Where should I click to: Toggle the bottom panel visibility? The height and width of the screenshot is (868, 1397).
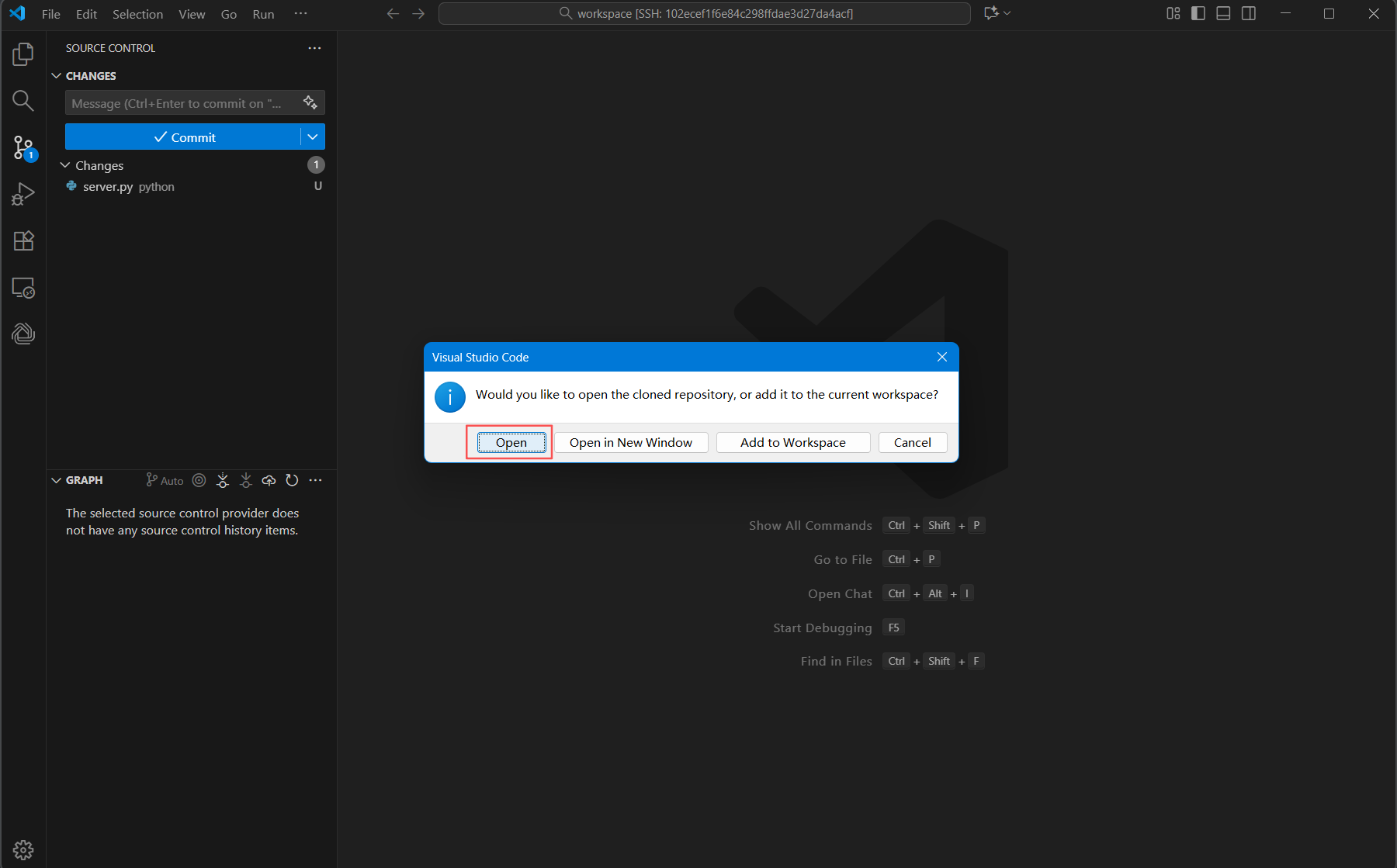click(1223, 13)
